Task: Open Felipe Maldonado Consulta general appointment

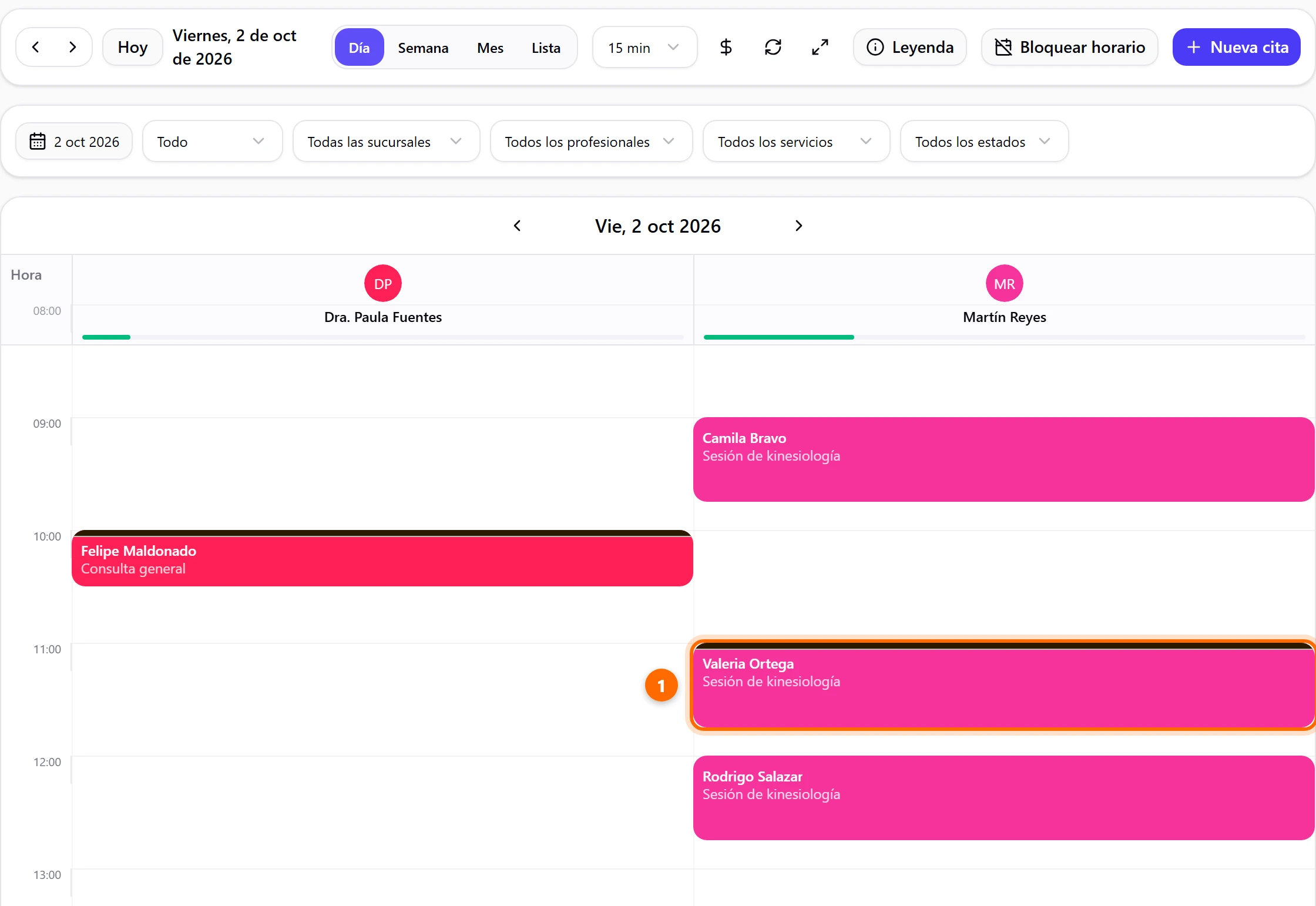Action: tap(382, 558)
